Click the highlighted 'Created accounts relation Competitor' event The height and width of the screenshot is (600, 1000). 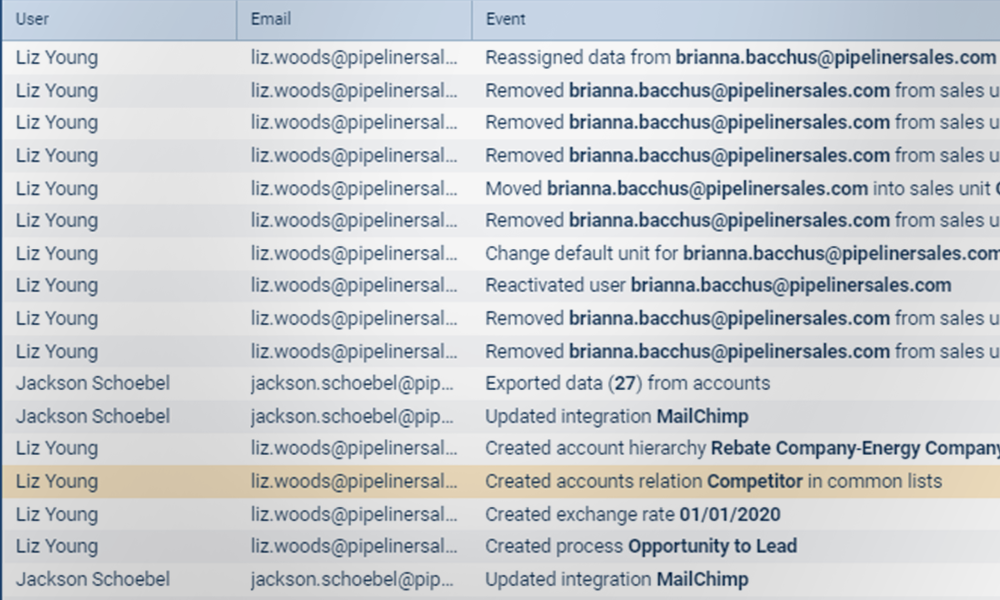pyautogui.click(x=713, y=481)
